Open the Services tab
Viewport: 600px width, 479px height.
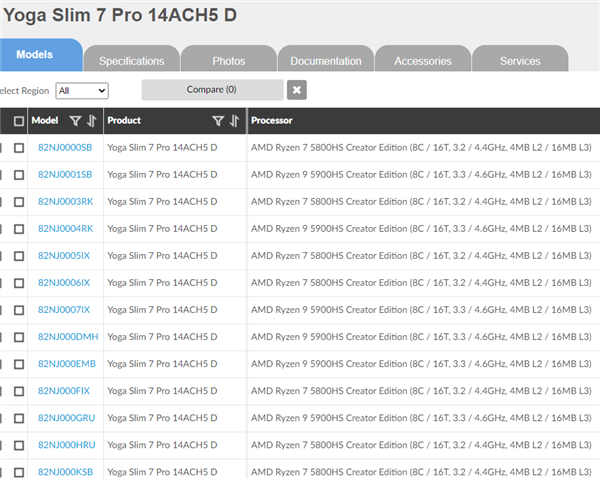click(x=520, y=59)
